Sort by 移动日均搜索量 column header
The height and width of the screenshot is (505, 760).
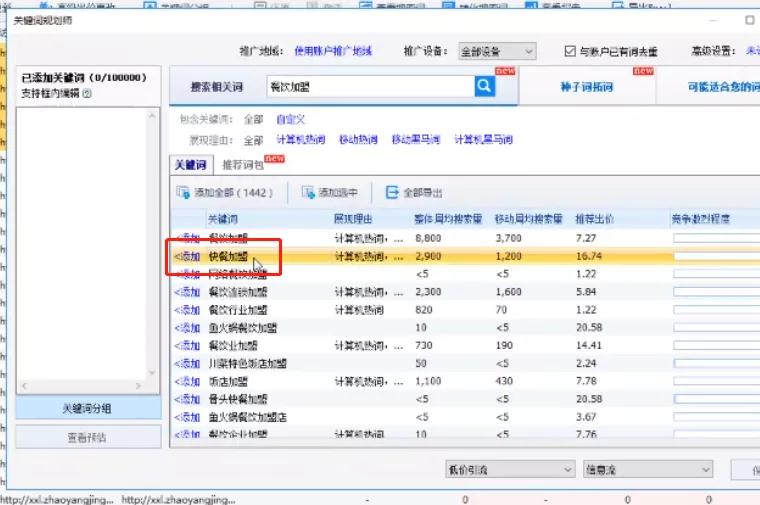pos(528,219)
